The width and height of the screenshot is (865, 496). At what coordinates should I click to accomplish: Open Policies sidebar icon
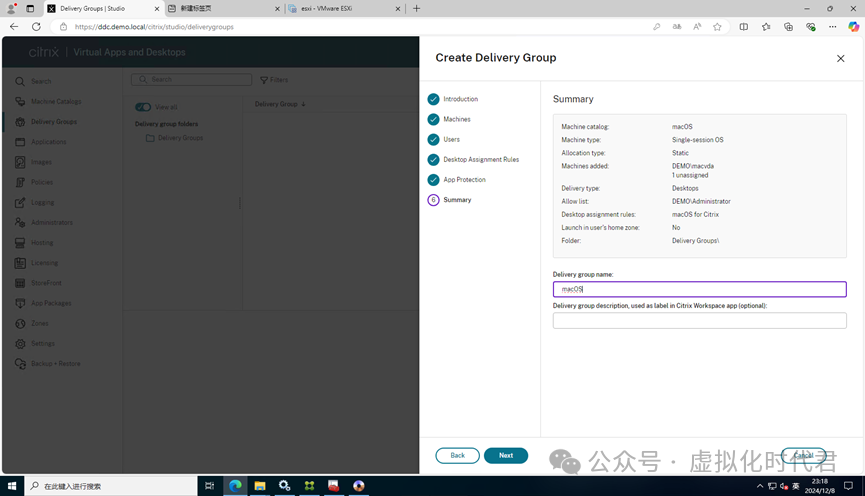tap(20, 182)
